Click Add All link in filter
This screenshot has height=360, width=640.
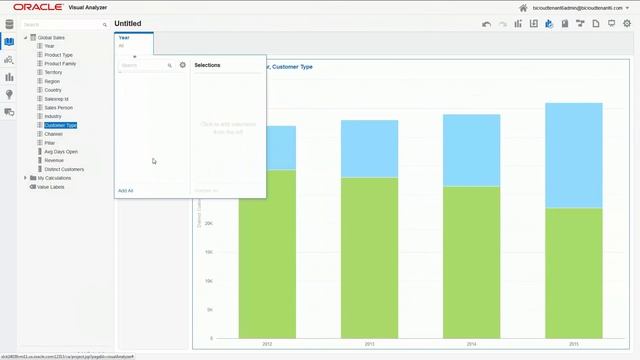click(126, 191)
